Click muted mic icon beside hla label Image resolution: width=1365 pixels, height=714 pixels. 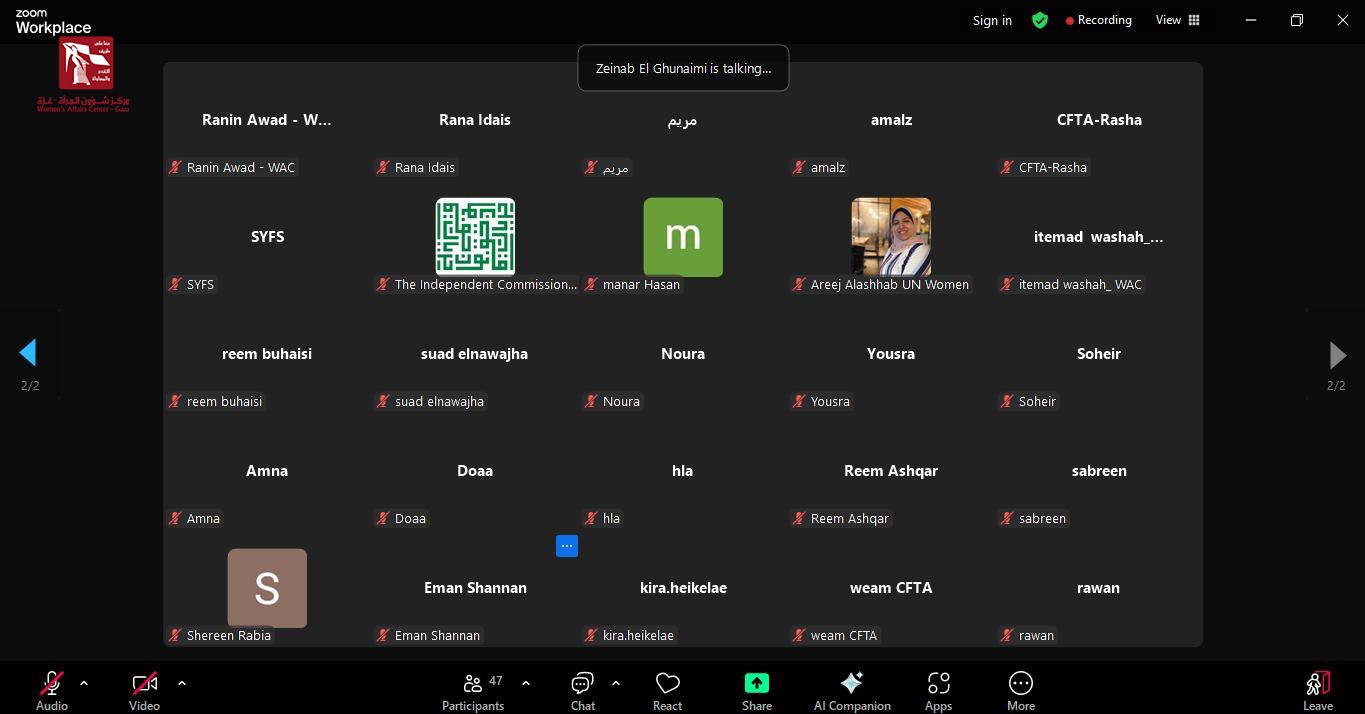pyautogui.click(x=591, y=518)
